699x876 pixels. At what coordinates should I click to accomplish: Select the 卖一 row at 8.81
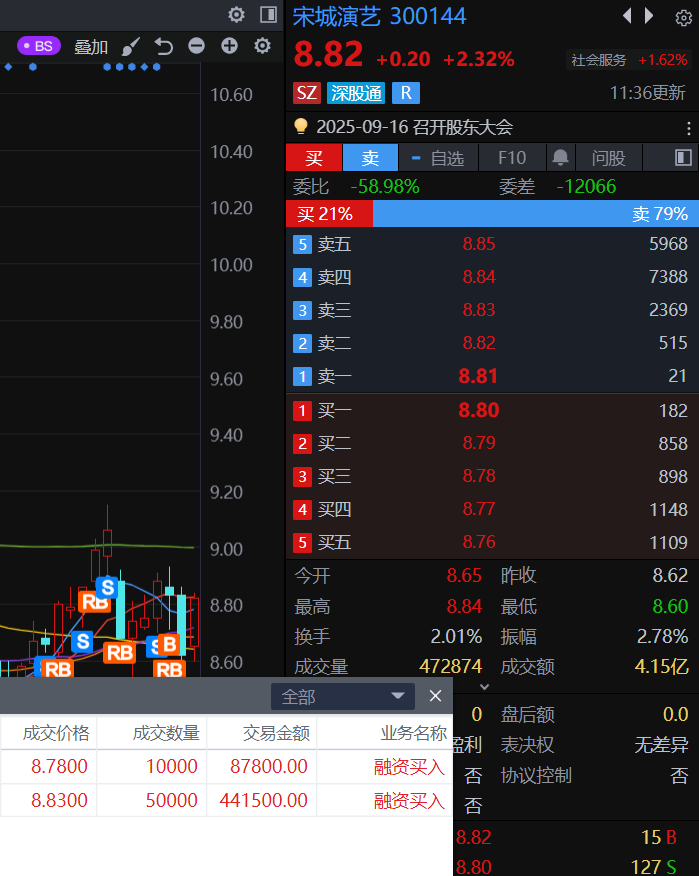[492, 376]
